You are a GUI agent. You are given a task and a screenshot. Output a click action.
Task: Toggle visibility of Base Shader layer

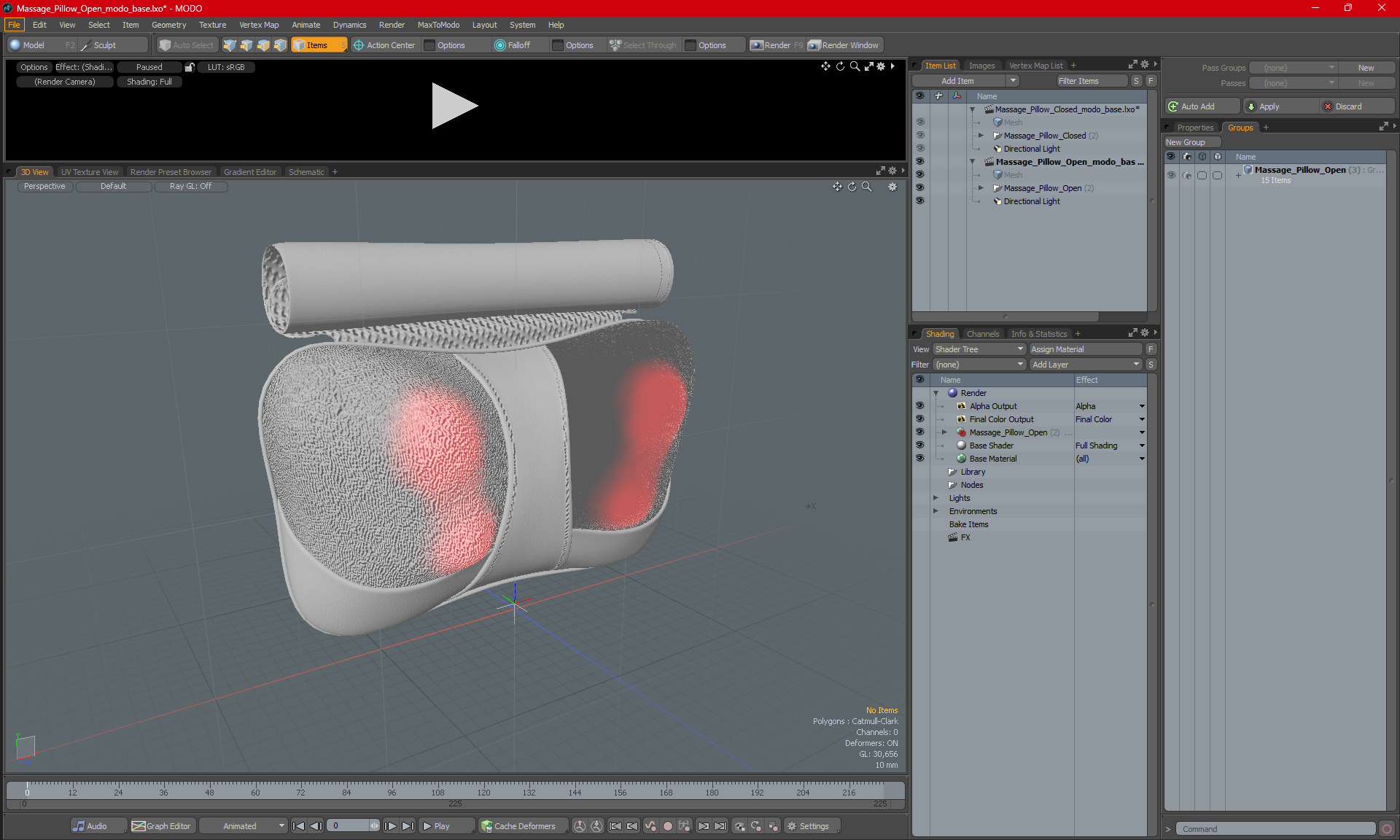[919, 446]
